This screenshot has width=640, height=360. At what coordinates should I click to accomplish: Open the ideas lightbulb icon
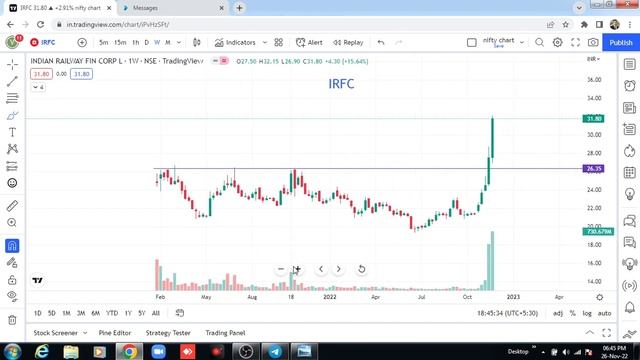tap(629, 194)
